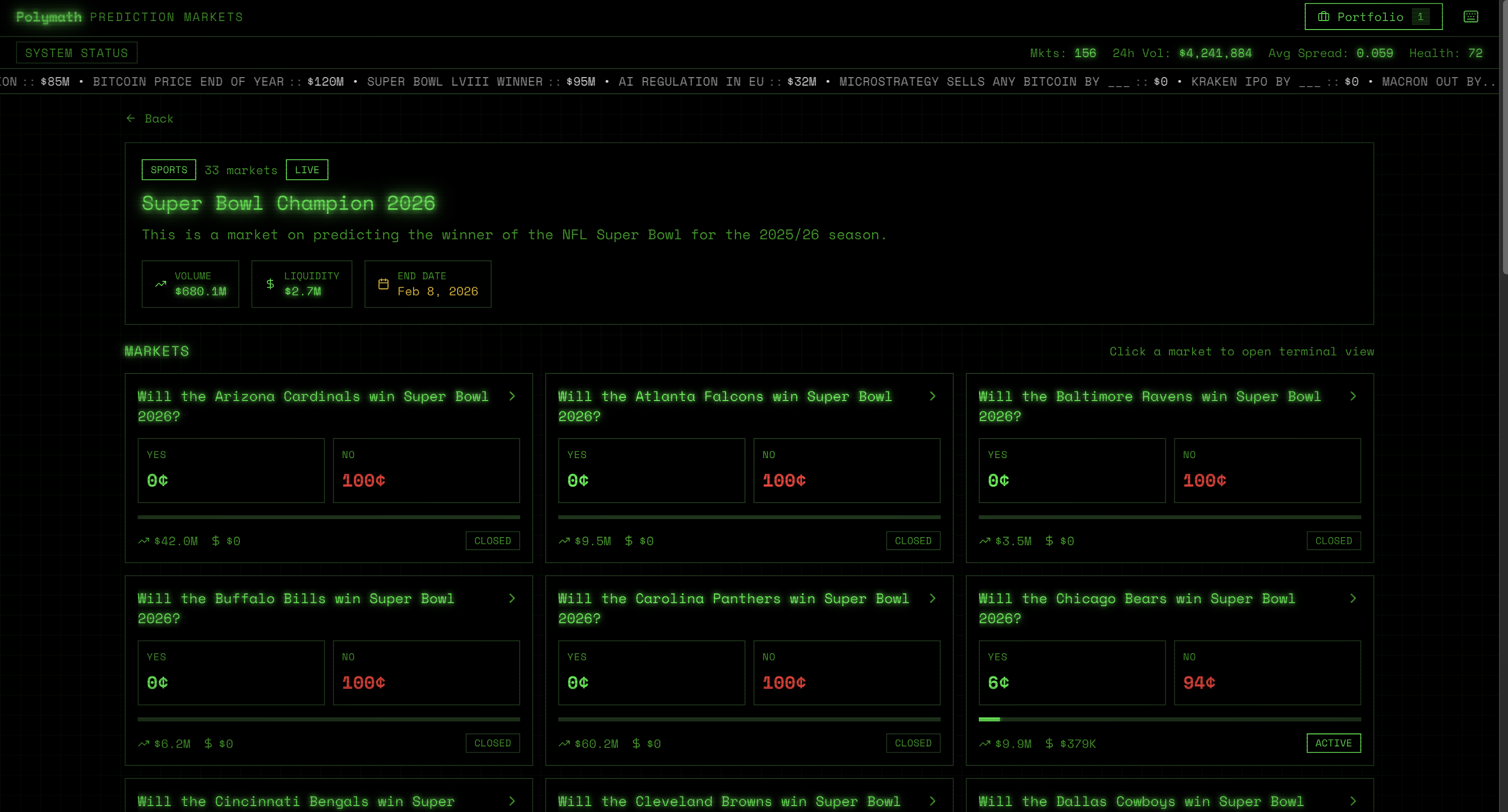Expand Atlanta Falcons market chevron
1508x812 pixels.
click(x=933, y=396)
